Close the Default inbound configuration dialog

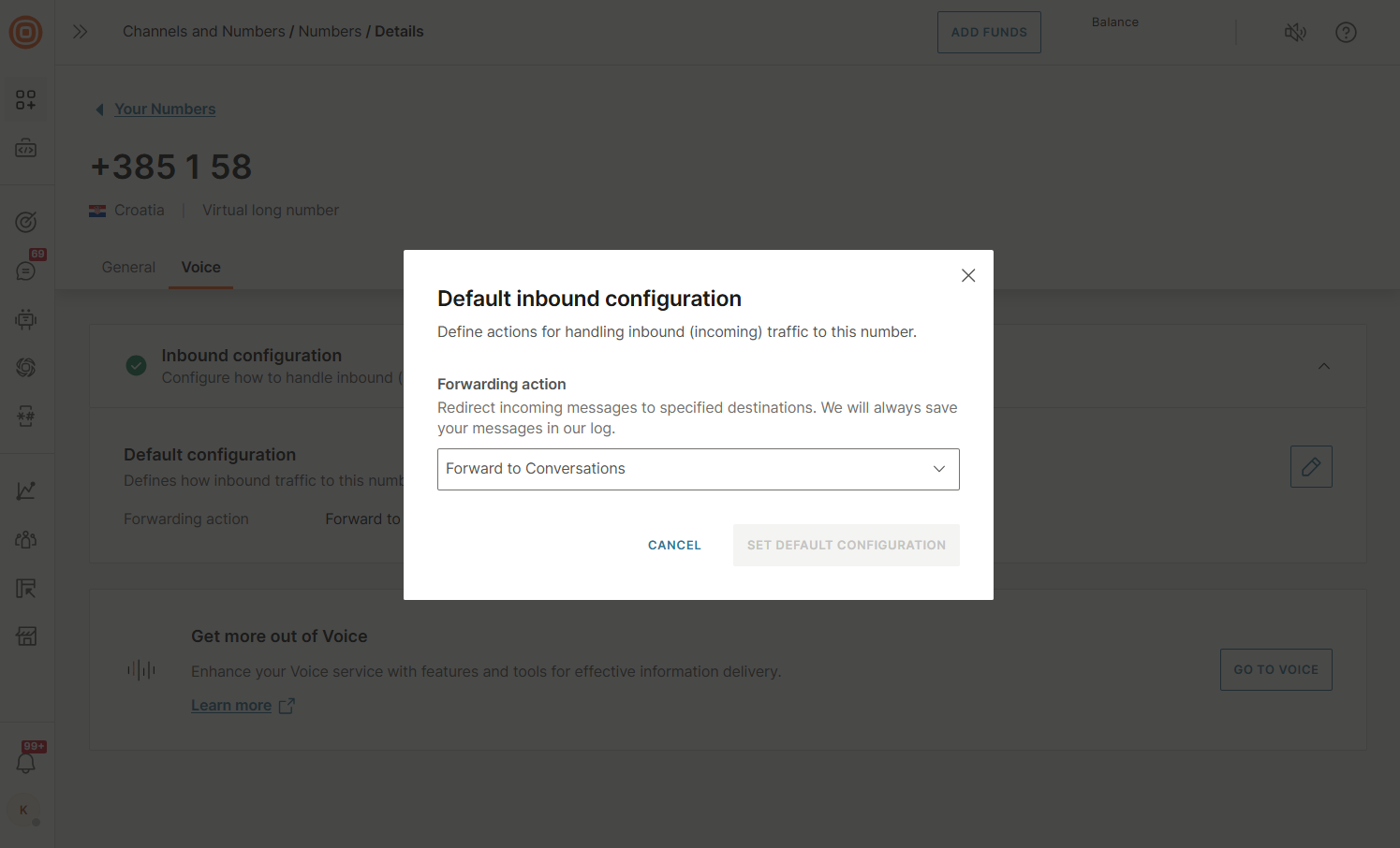click(968, 275)
